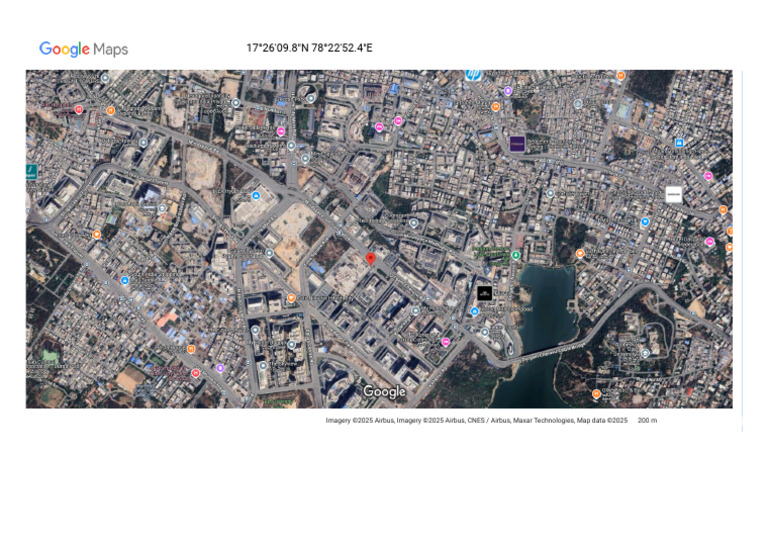Open the black square logo marker near the lake

[484, 293]
